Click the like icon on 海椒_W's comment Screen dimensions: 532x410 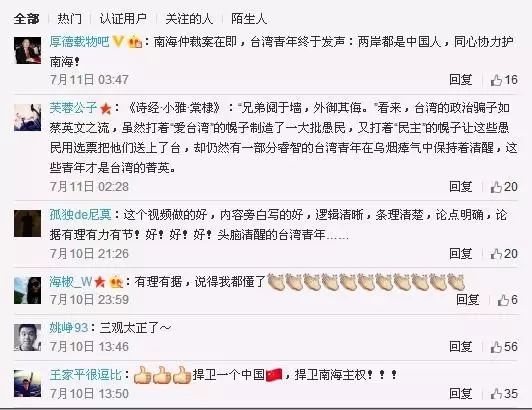(x=503, y=300)
